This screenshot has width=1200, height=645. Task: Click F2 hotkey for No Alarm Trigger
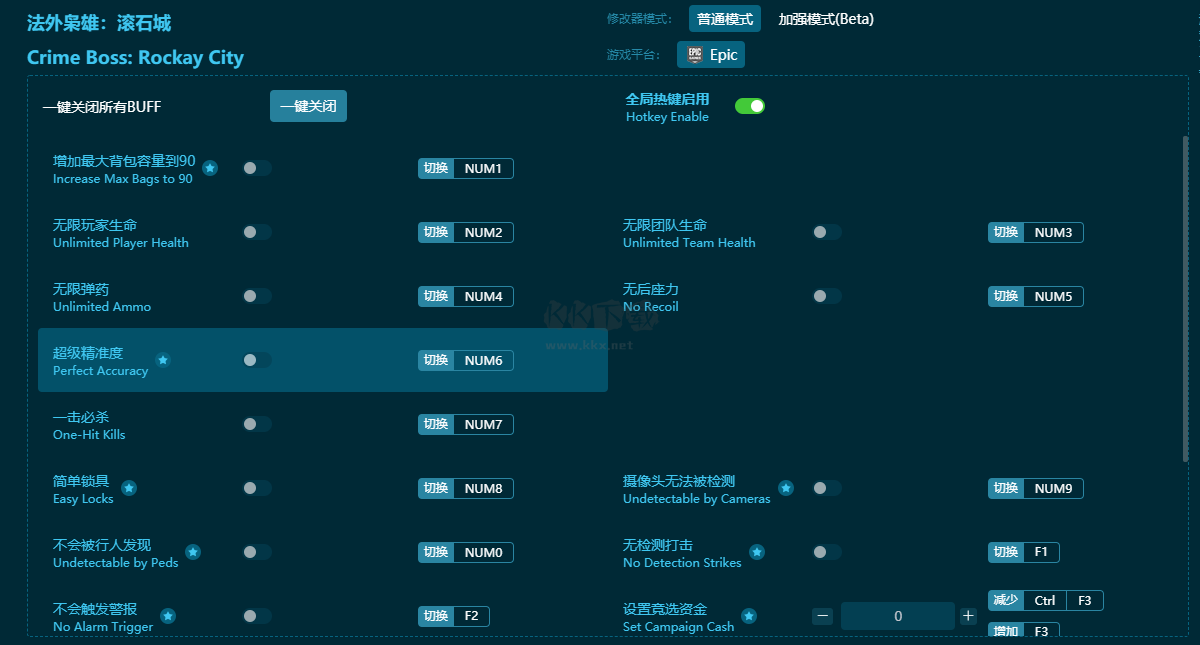[454, 616]
